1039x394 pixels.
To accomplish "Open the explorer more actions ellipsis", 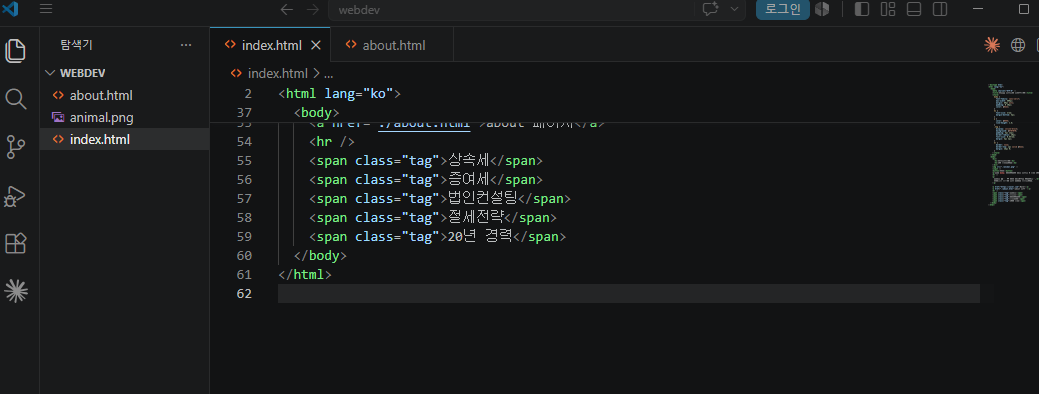I will (x=186, y=45).
